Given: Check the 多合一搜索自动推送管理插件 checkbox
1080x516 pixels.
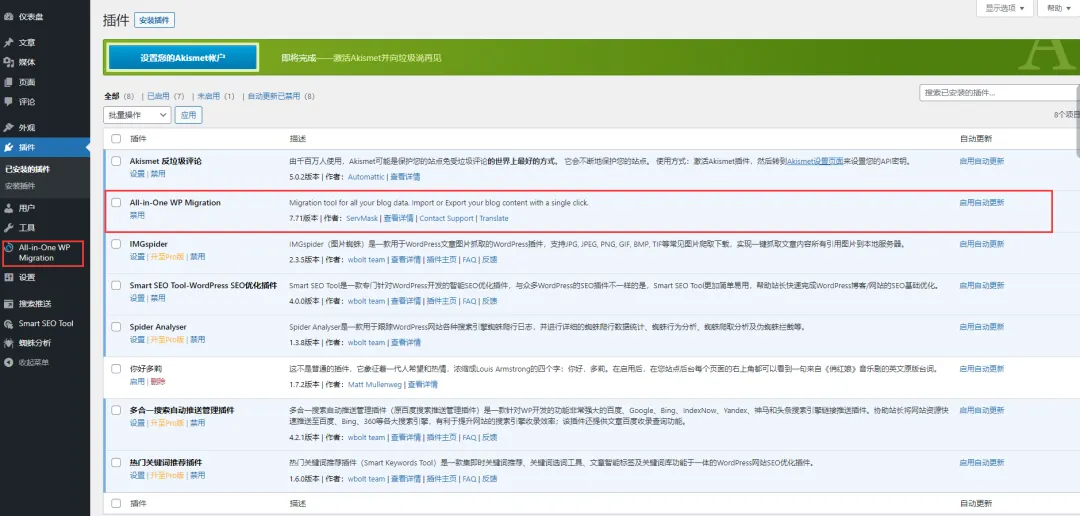Looking at the screenshot, I should click(x=116, y=410).
